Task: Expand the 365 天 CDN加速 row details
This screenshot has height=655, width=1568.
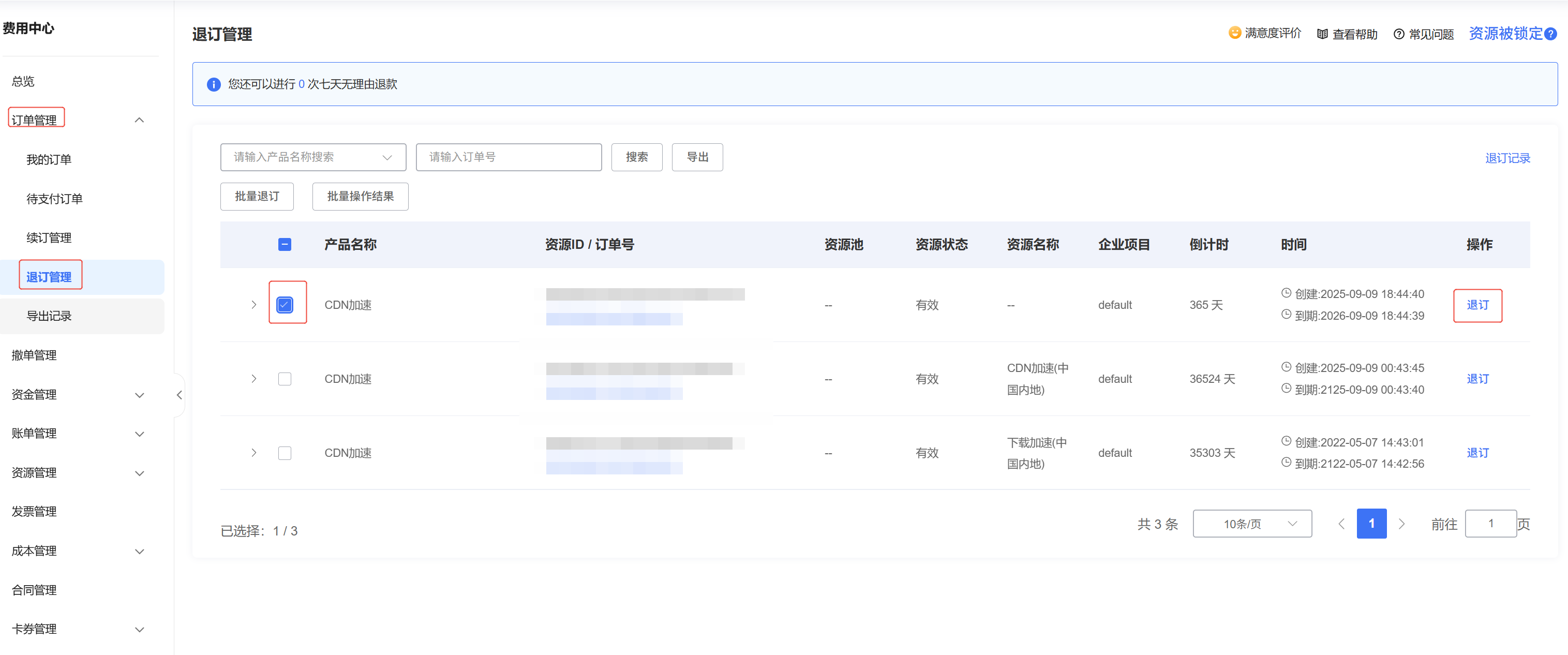Action: (x=254, y=304)
